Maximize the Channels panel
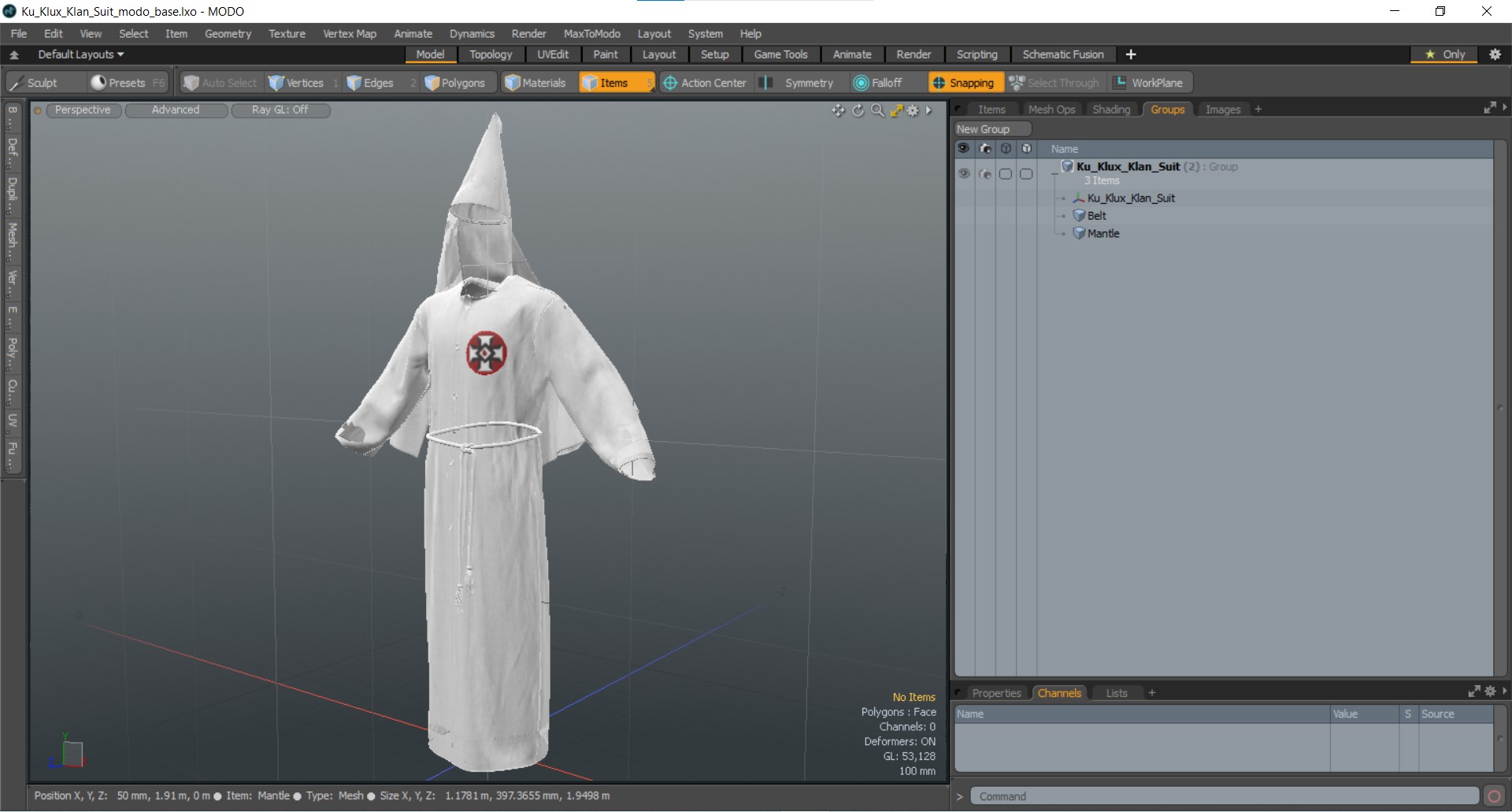1512x812 pixels. (x=1474, y=691)
